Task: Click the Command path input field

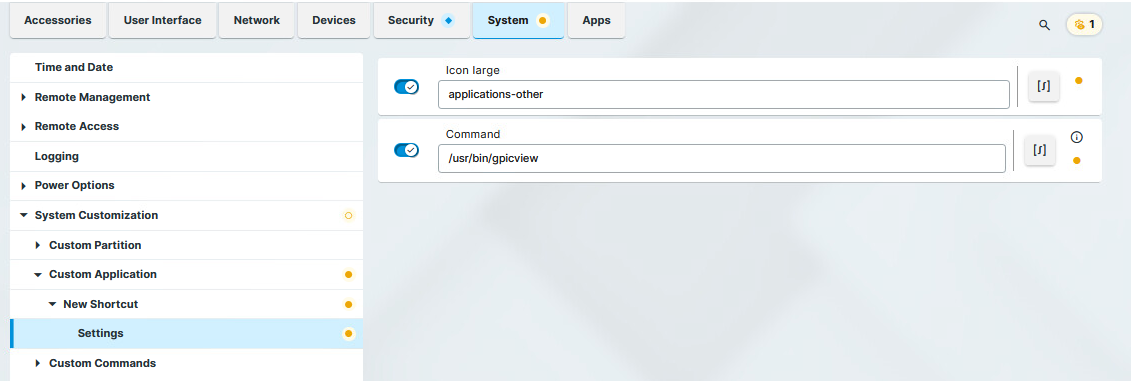Action: pos(721,158)
